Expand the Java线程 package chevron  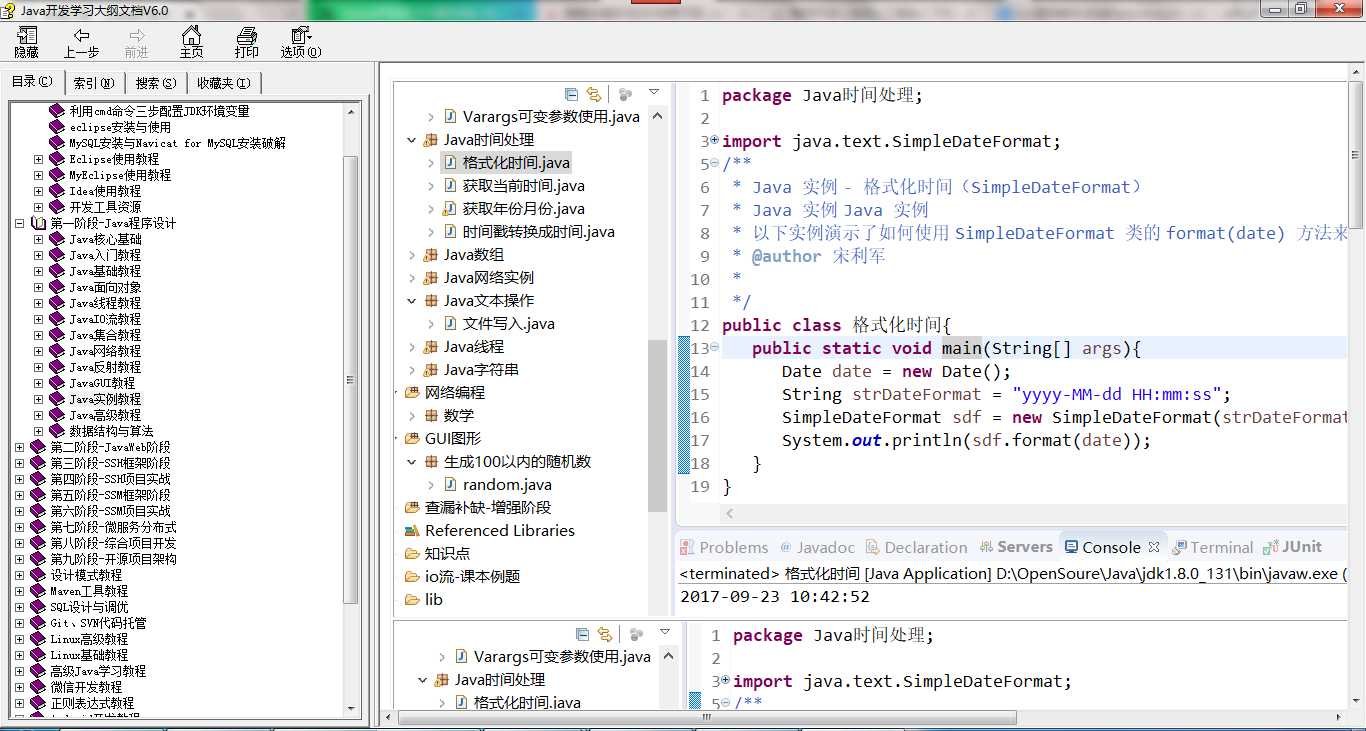(411, 347)
